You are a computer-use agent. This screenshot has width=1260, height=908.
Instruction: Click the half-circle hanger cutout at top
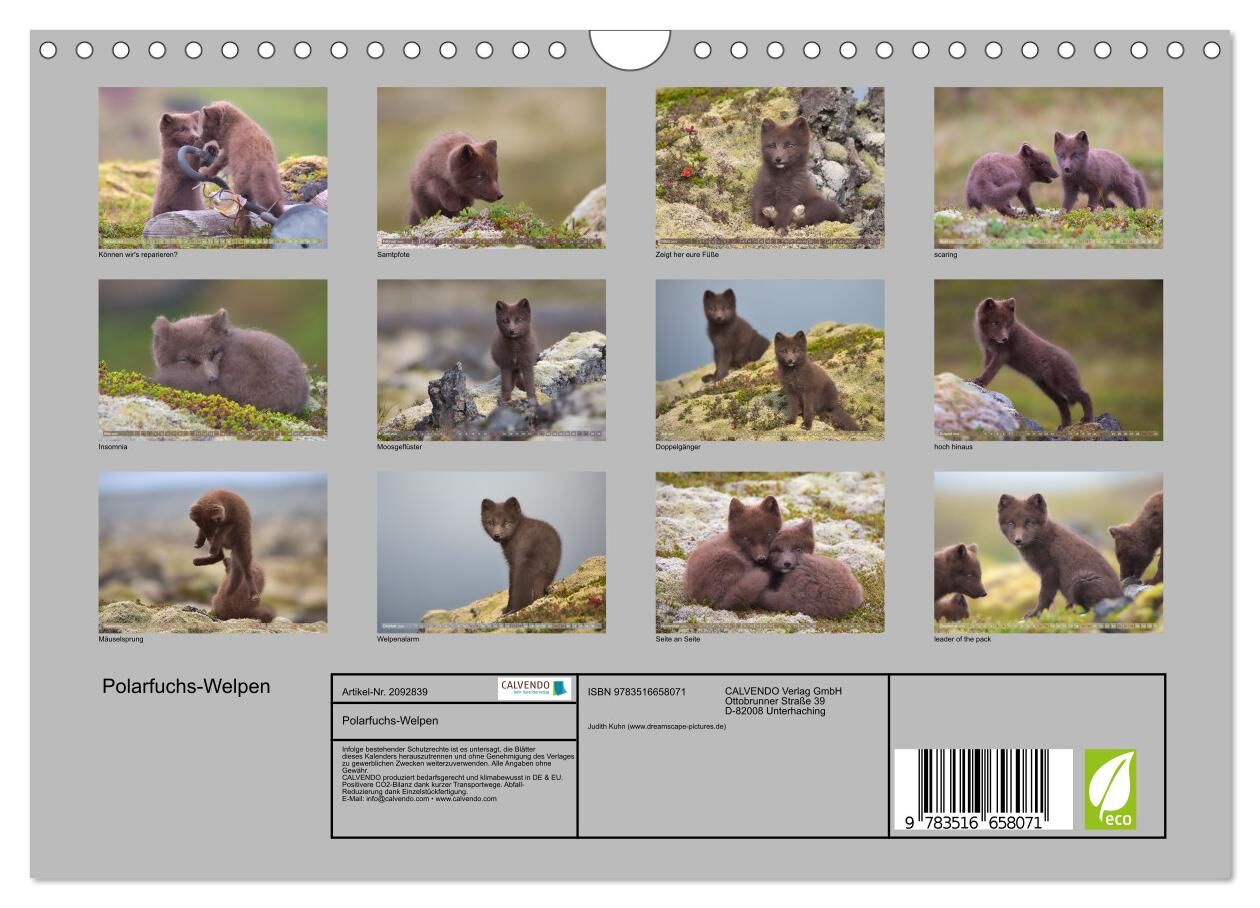[x=630, y=49]
